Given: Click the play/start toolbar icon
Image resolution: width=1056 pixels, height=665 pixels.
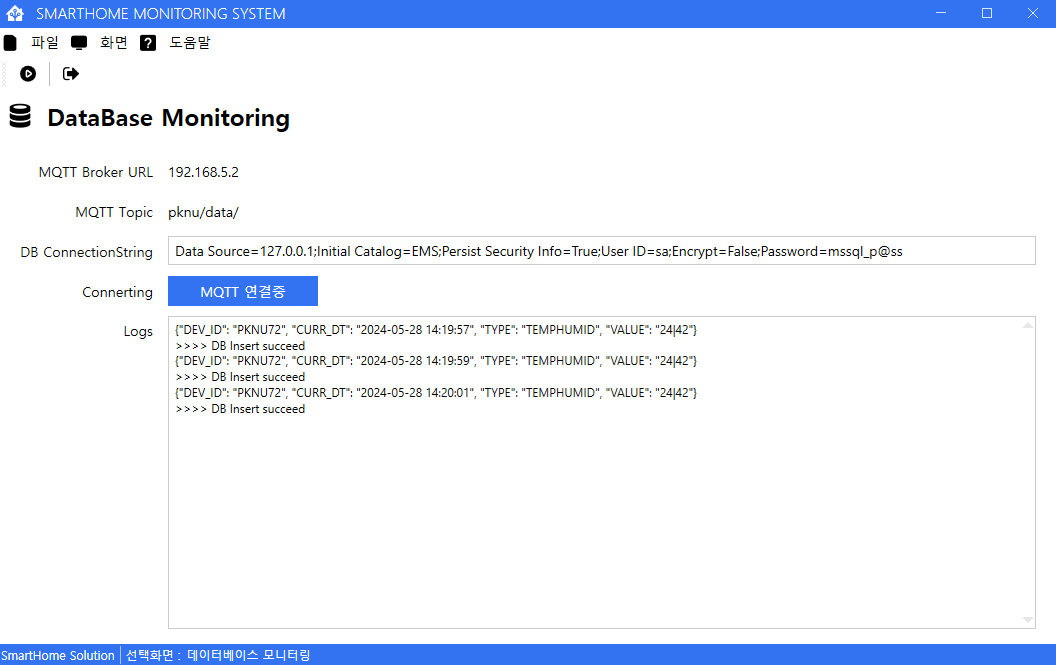Looking at the screenshot, I should click(28, 73).
